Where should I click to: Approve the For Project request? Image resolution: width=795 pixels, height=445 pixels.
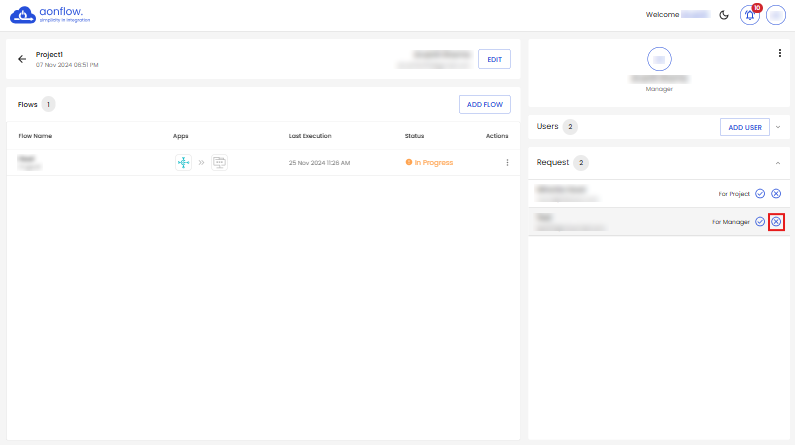click(x=760, y=193)
